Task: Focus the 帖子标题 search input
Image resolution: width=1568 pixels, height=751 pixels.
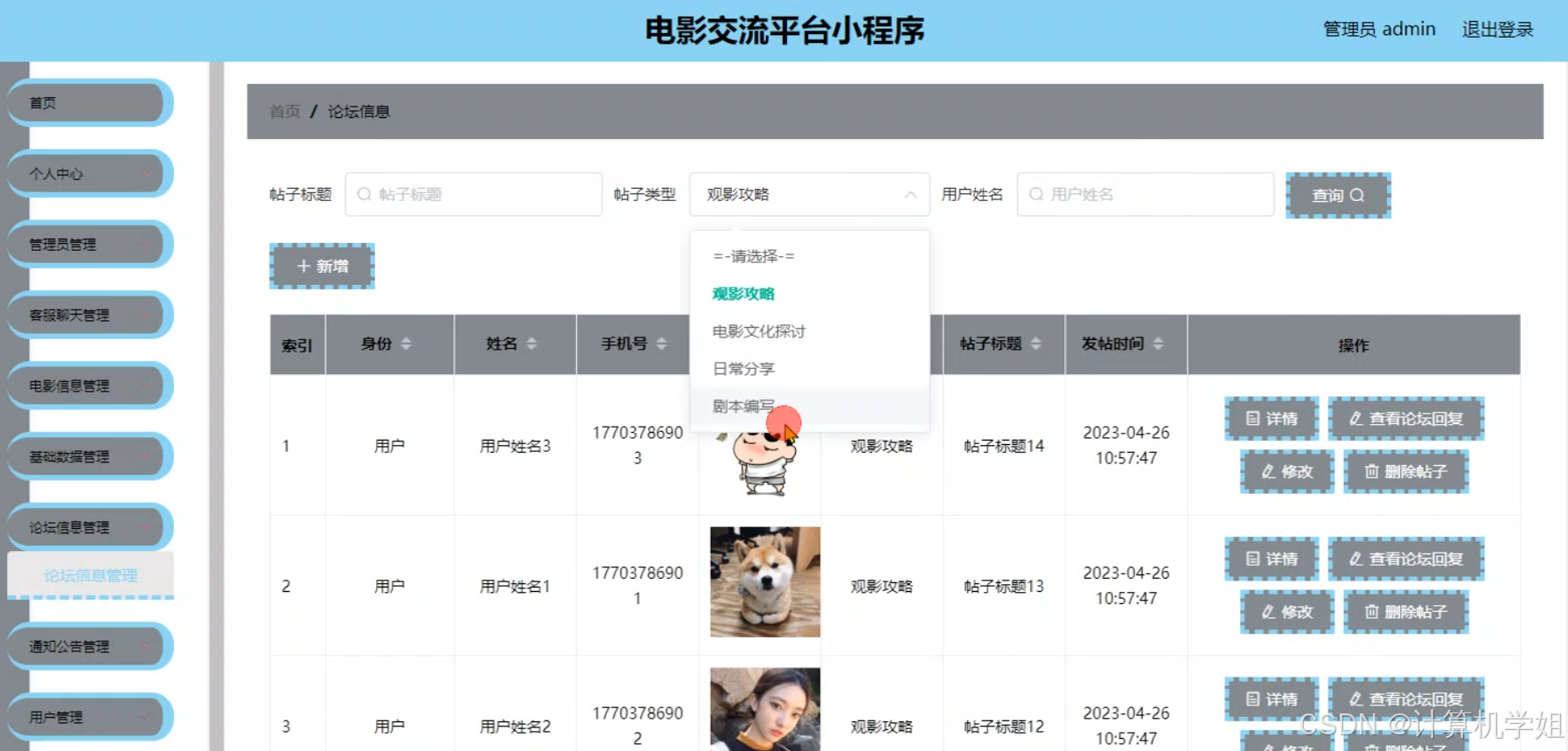Action: click(x=473, y=194)
